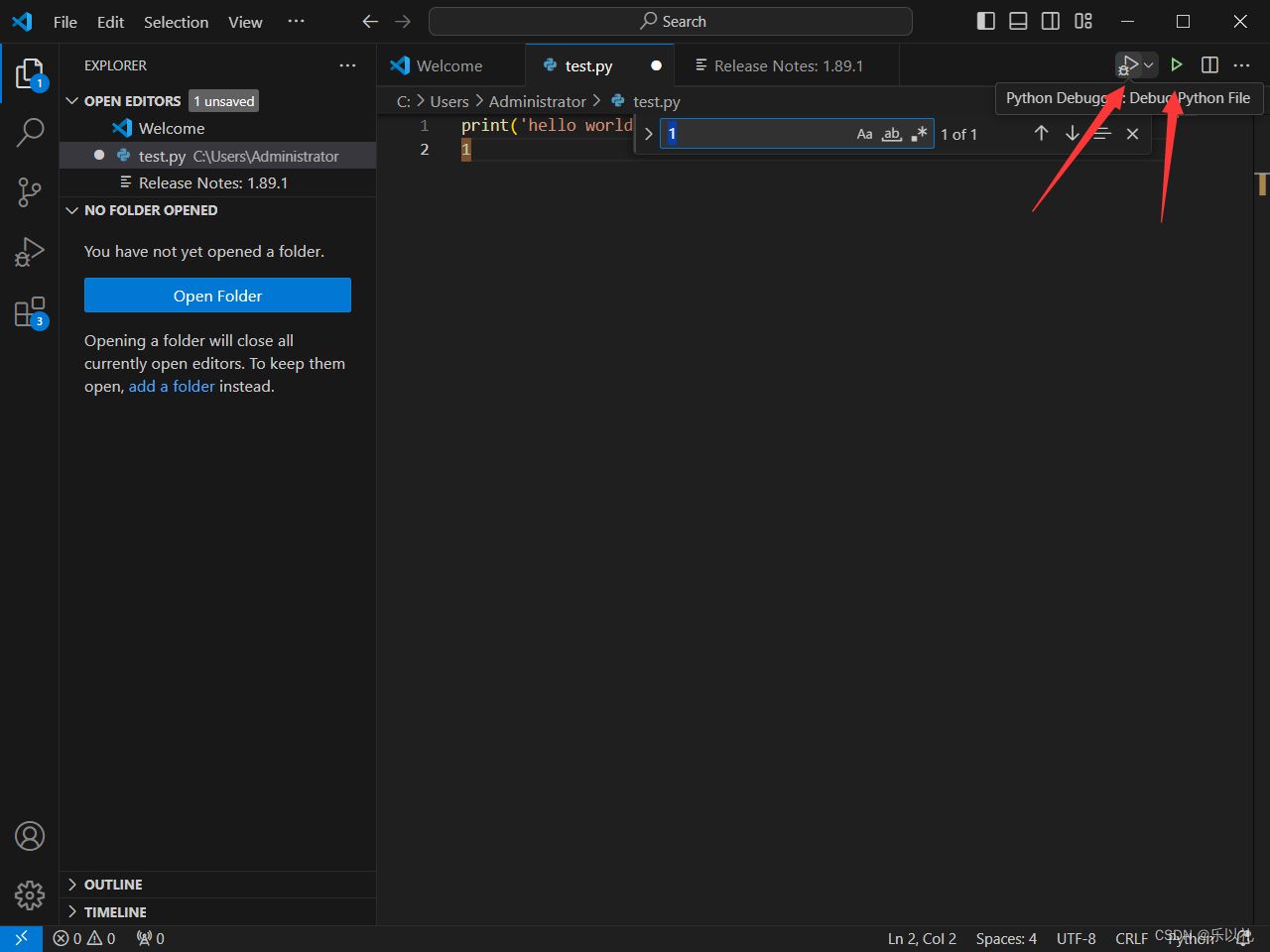Click the 'add a folder' link
Screen dimensions: 1270x952
pos(172,386)
